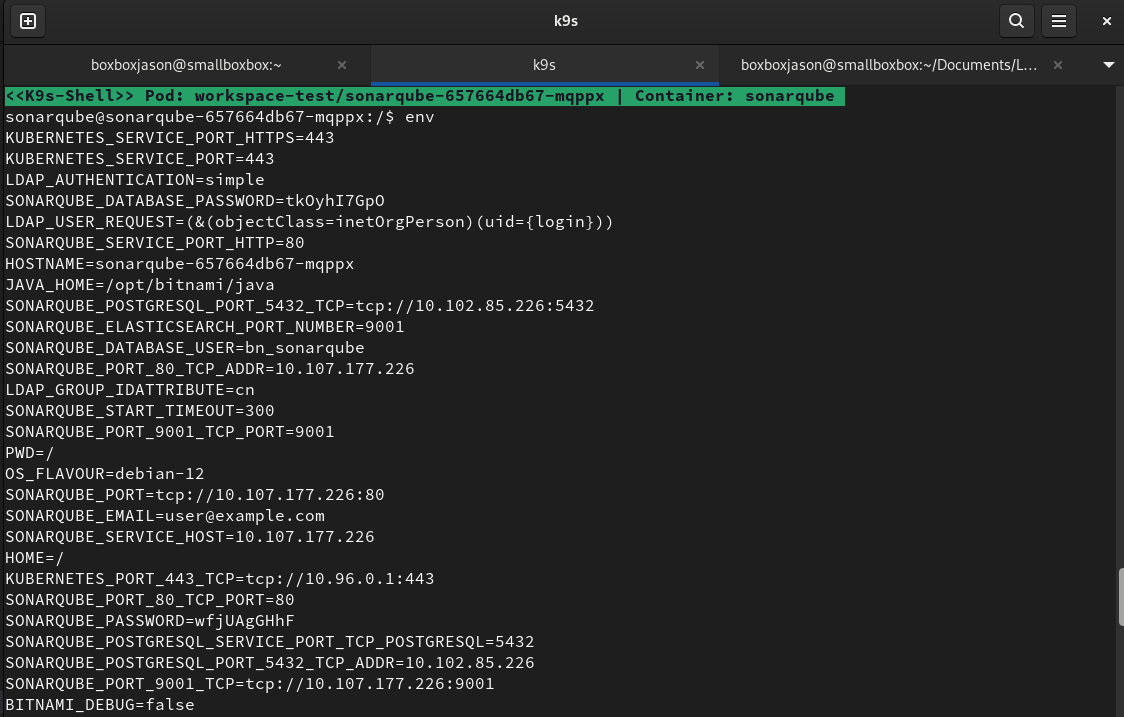Screen dimensions: 1124x717
Task: Click the SONARQUBE_PASSWORD=wfjUAgGHhF line
Action: click(x=150, y=621)
